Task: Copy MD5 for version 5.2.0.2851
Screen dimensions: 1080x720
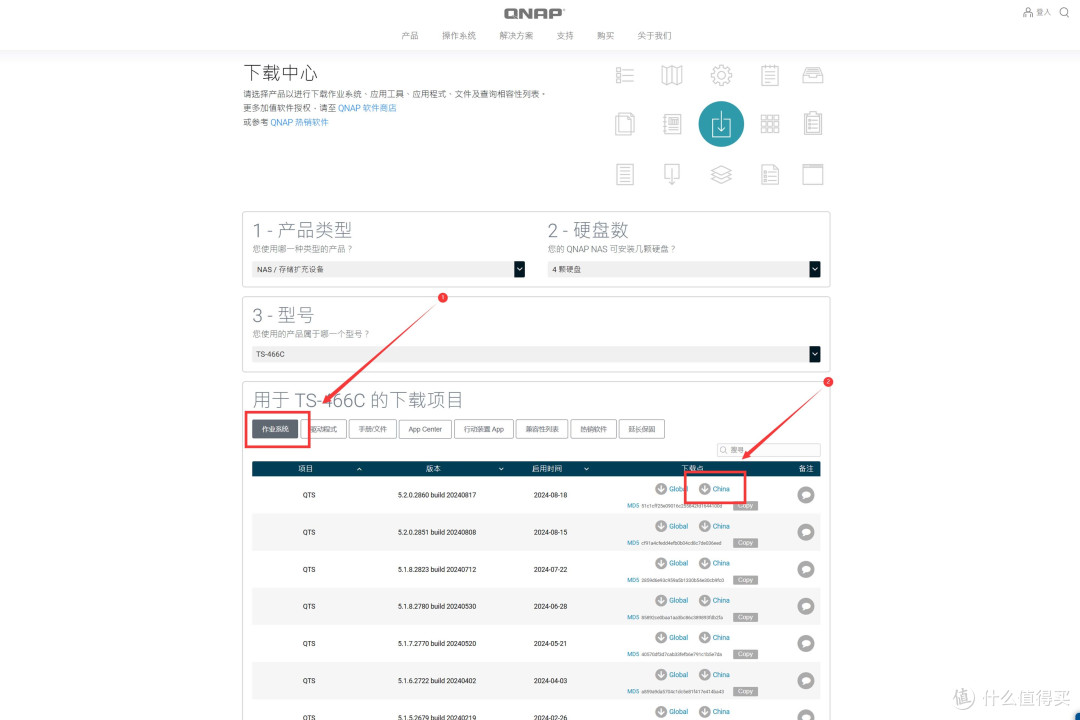Action: coord(745,543)
